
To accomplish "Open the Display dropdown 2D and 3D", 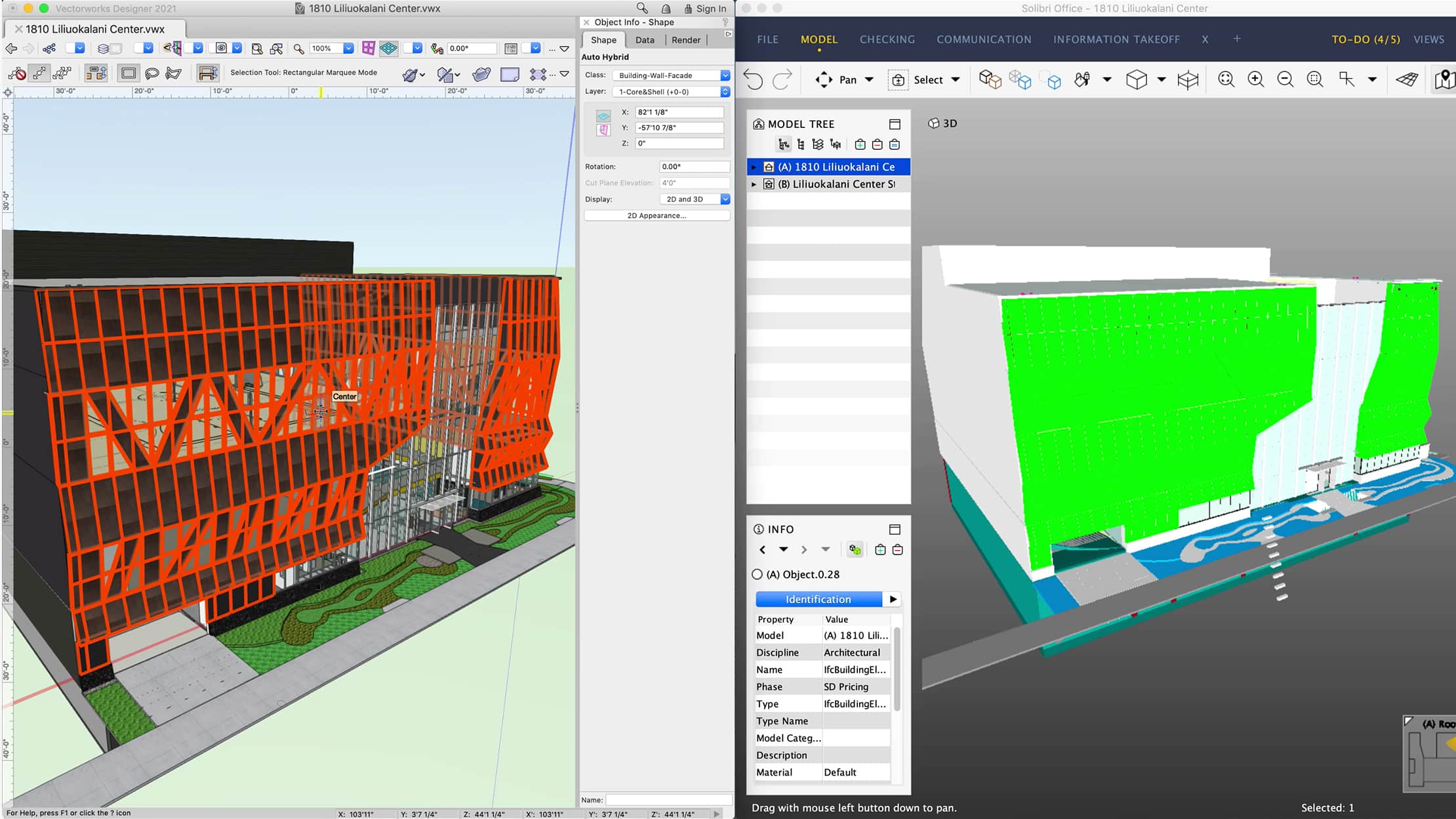I will click(695, 199).
